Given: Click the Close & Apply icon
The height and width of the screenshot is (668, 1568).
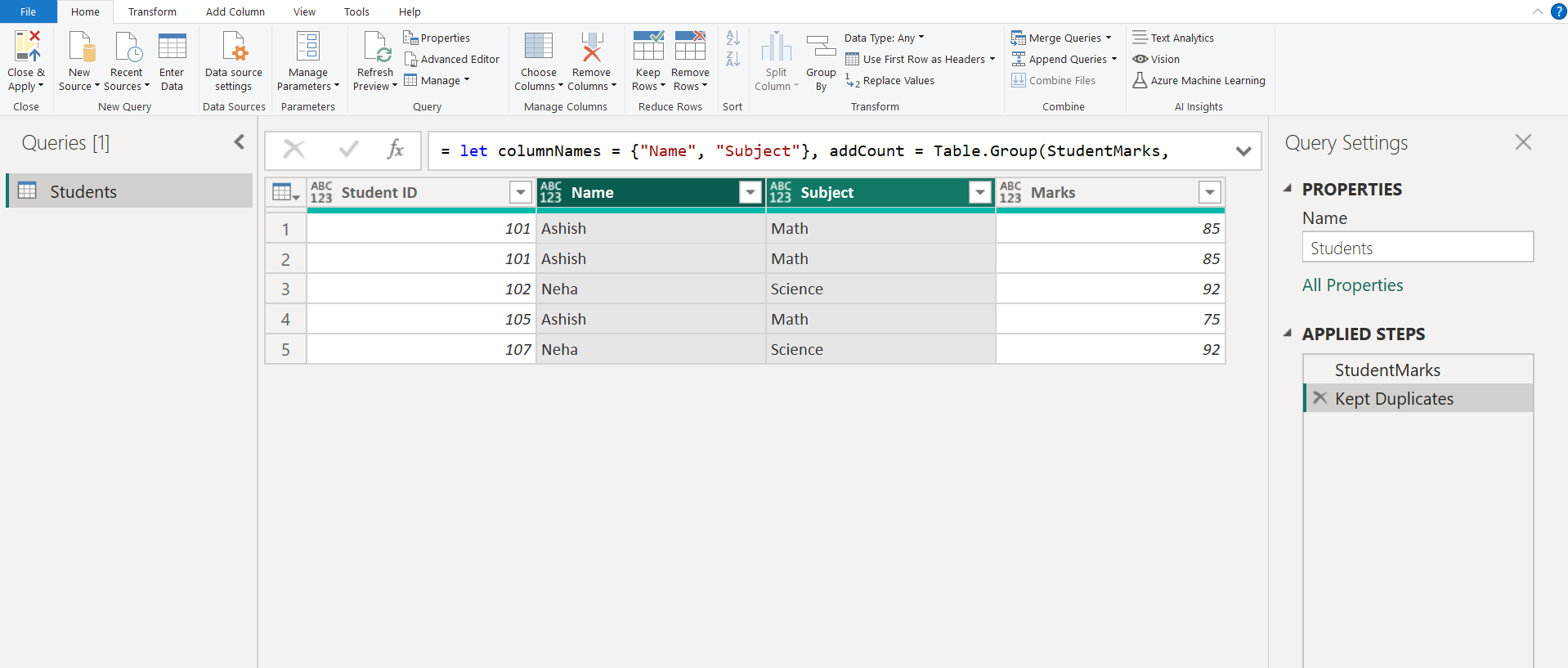Looking at the screenshot, I should tap(26, 47).
